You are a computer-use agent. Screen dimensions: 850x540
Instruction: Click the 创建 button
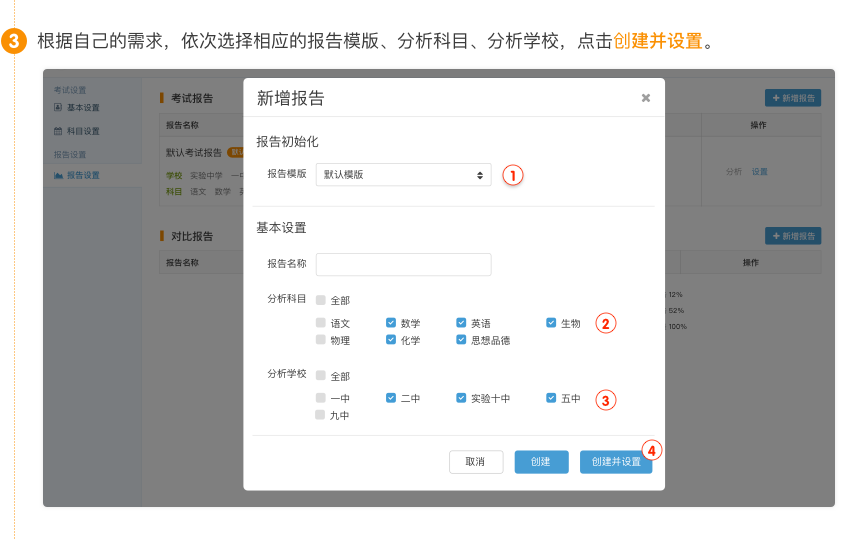(x=541, y=462)
